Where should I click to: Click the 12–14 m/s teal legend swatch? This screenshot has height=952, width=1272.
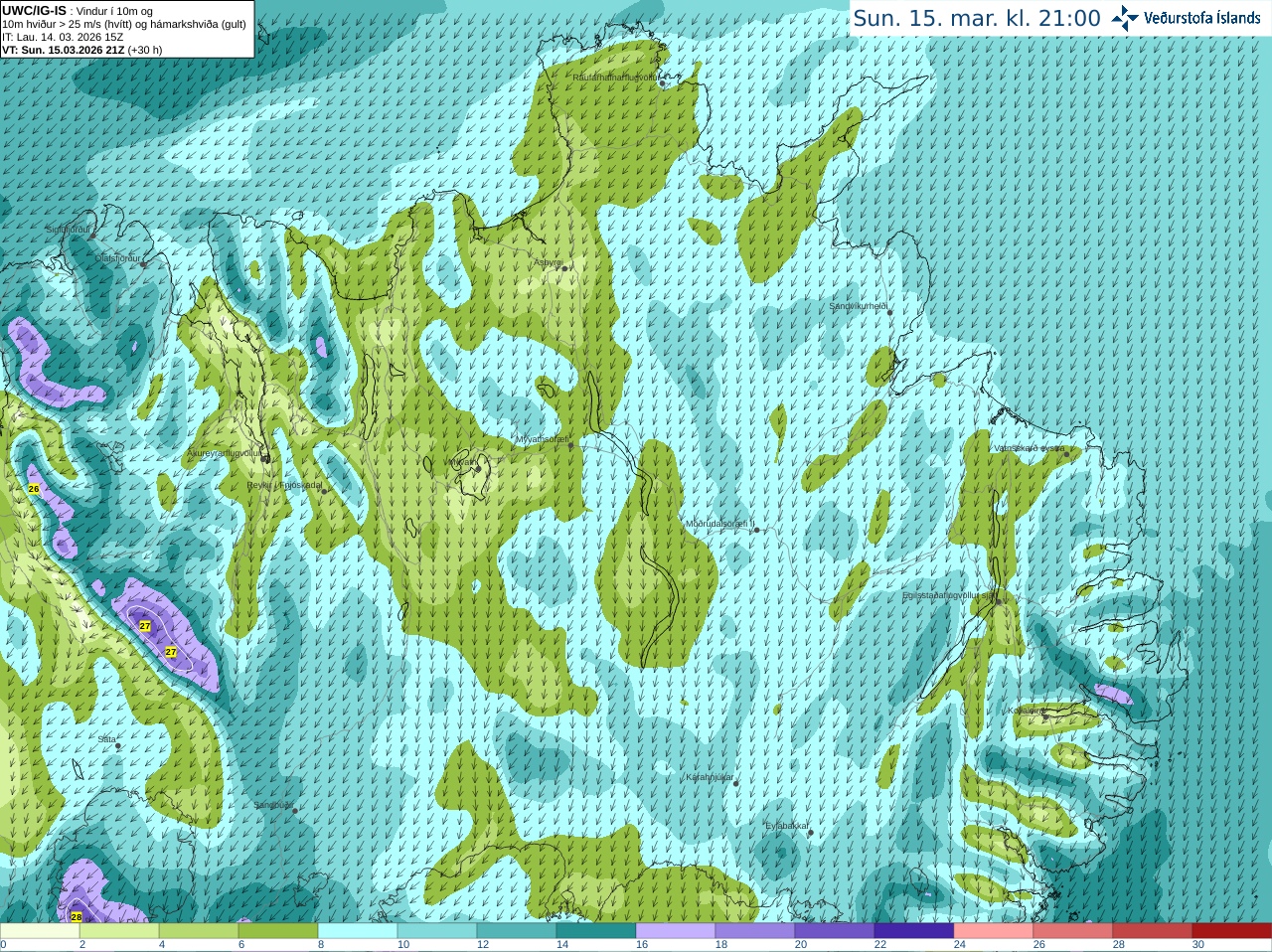click(x=517, y=931)
